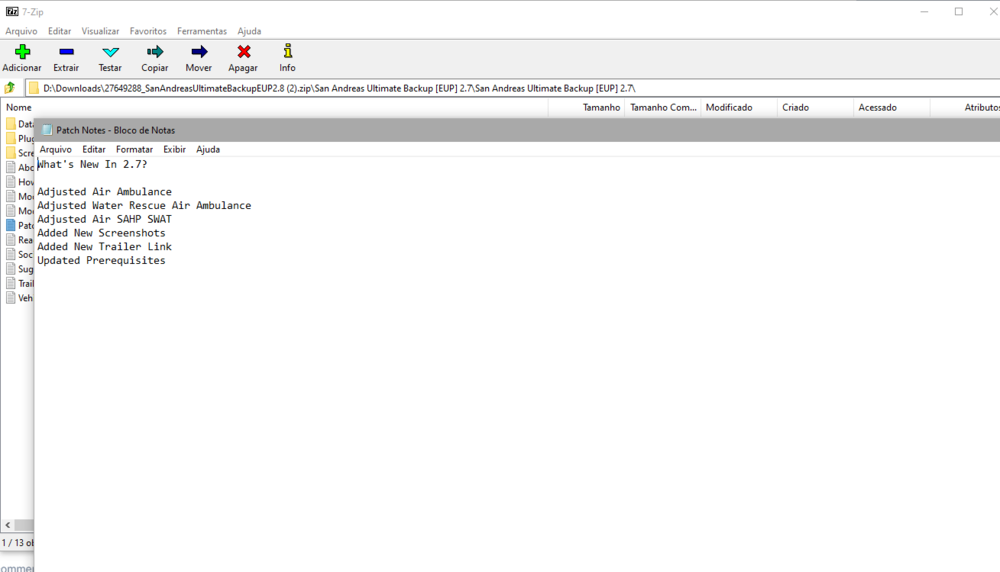This screenshot has height=572, width=1000.
Task: Click the 7-Zip app icon in title bar
Action: (x=12, y=11)
